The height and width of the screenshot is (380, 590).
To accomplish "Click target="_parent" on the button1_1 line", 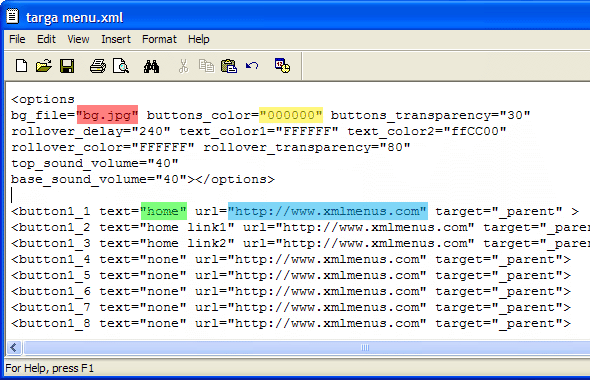I will pyautogui.click(x=499, y=211).
